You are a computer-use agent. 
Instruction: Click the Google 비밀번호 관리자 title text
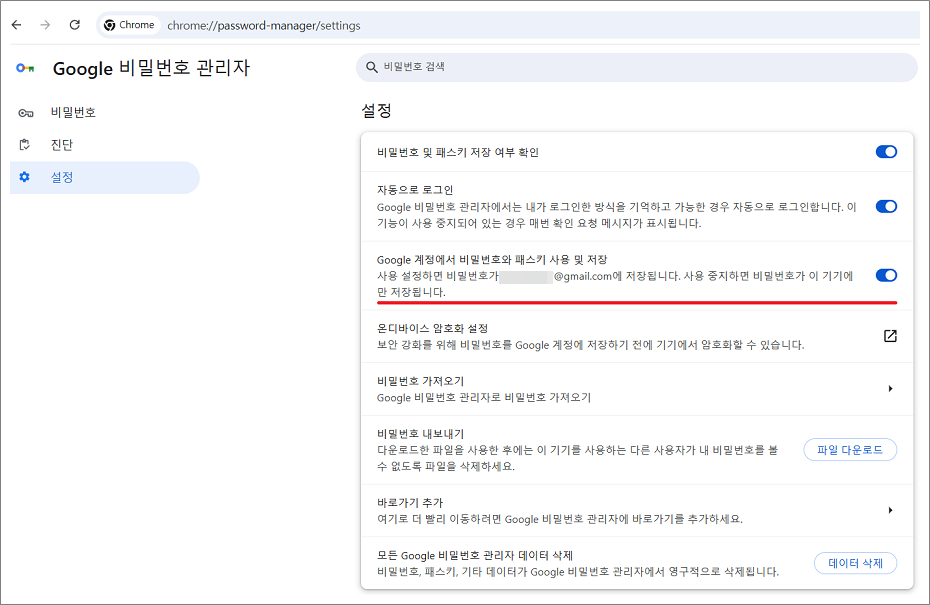(151, 68)
